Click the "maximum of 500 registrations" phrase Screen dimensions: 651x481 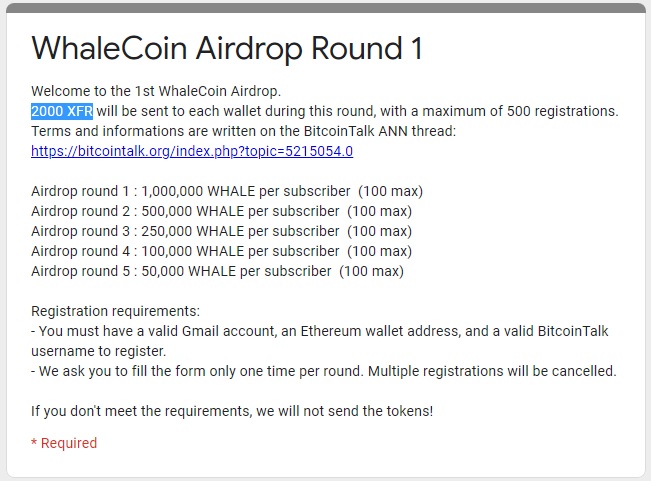click(520, 111)
